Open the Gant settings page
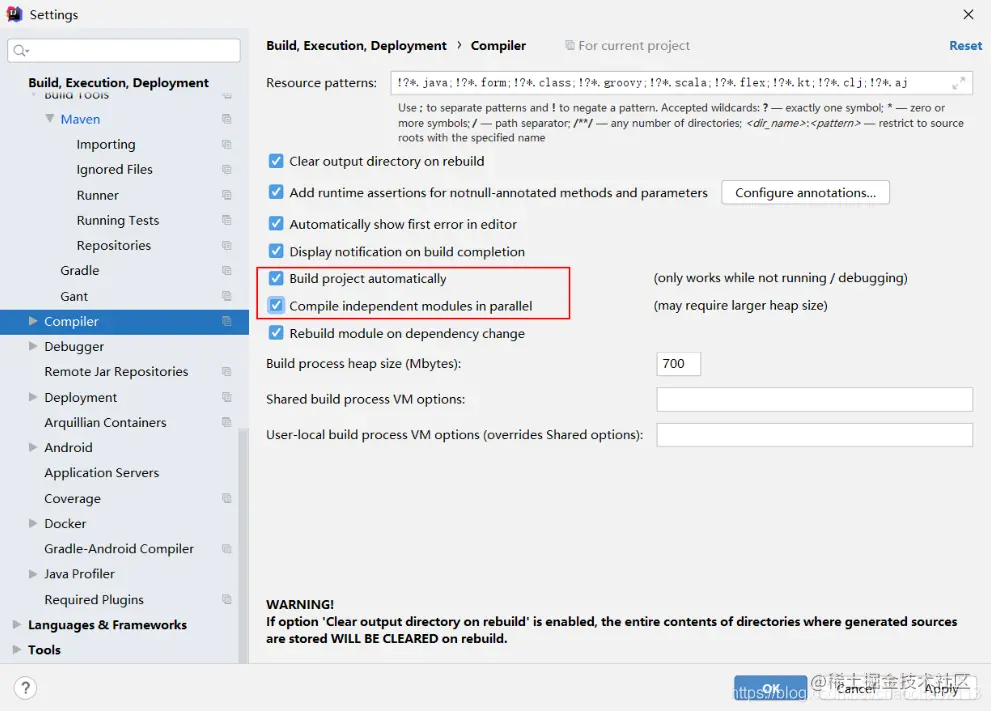Screen dimensions: 991x712 click(74, 296)
